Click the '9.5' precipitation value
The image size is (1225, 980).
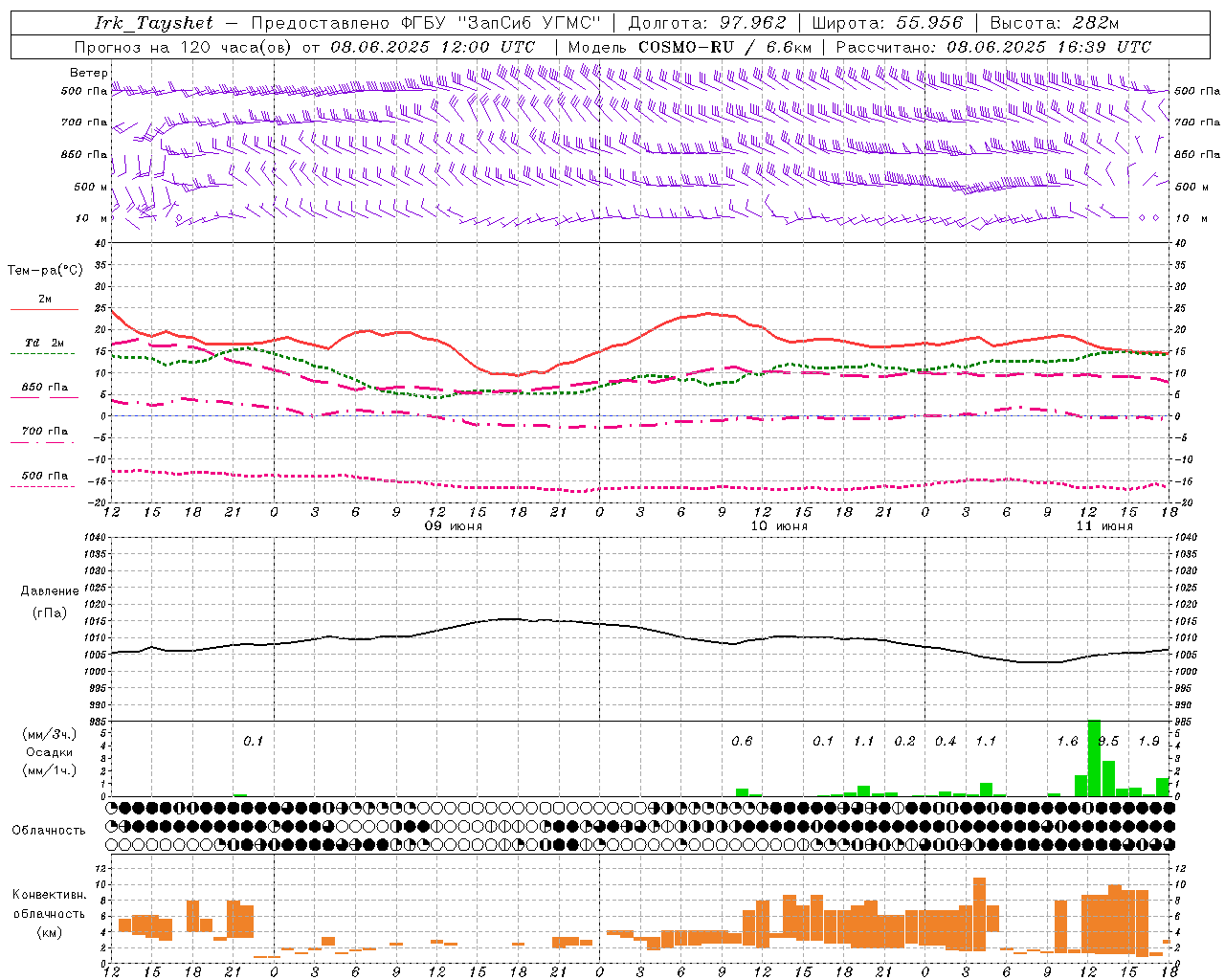point(1108,741)
